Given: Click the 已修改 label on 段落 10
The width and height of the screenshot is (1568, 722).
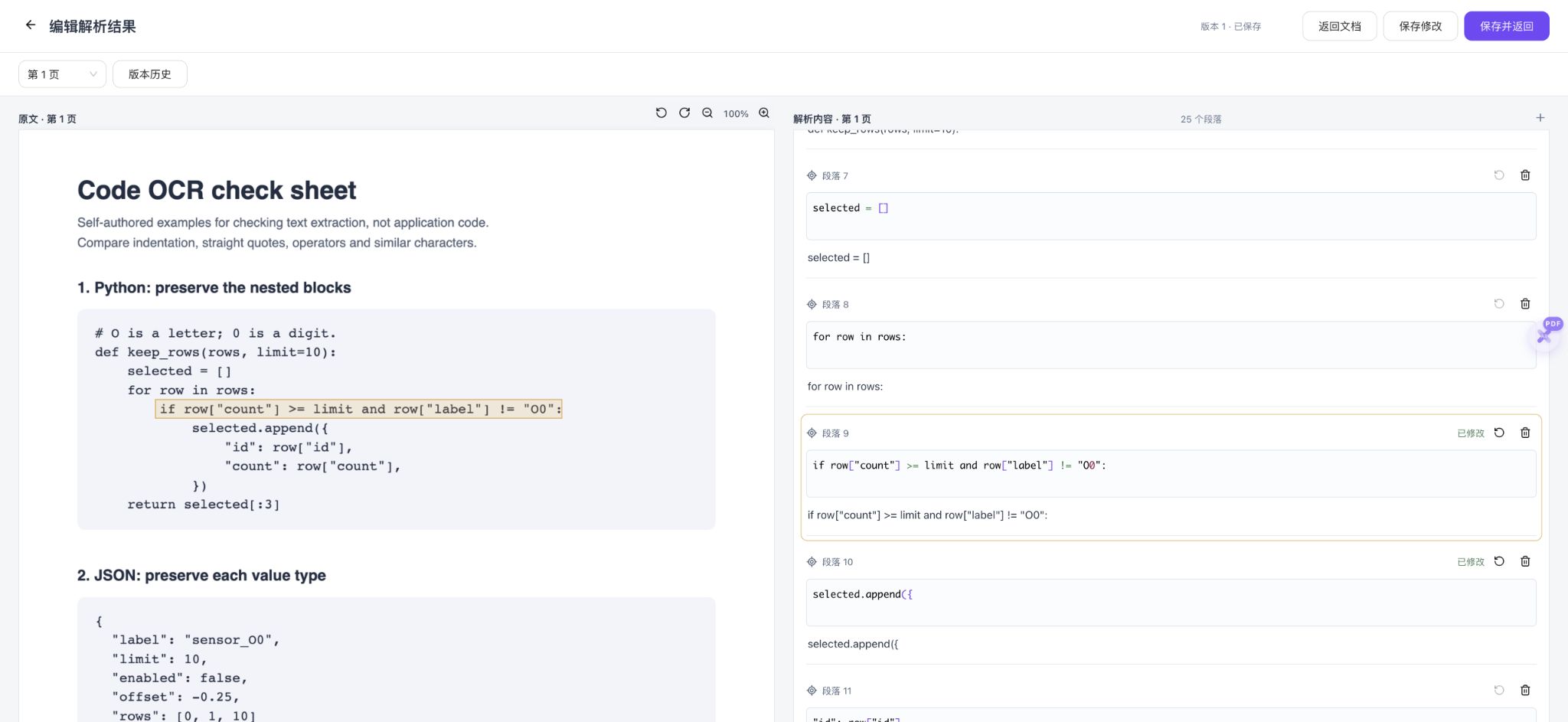Looking at the screenshot, I should [x=1471, y=562].
